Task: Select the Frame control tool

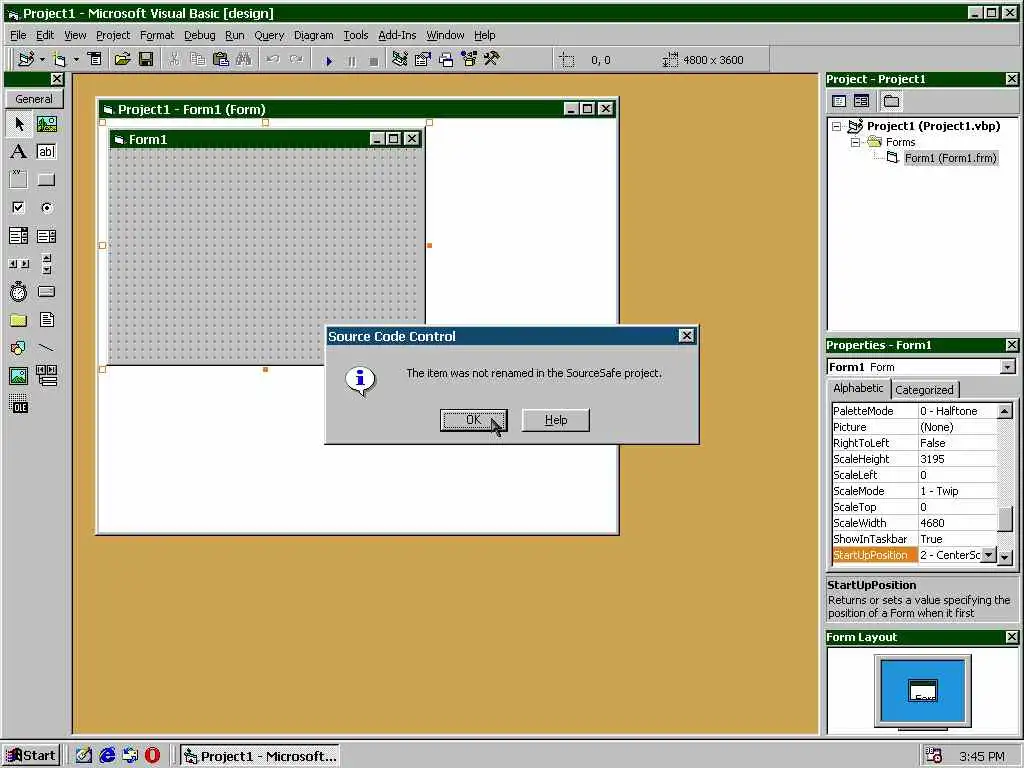Action: coord(19,180)
